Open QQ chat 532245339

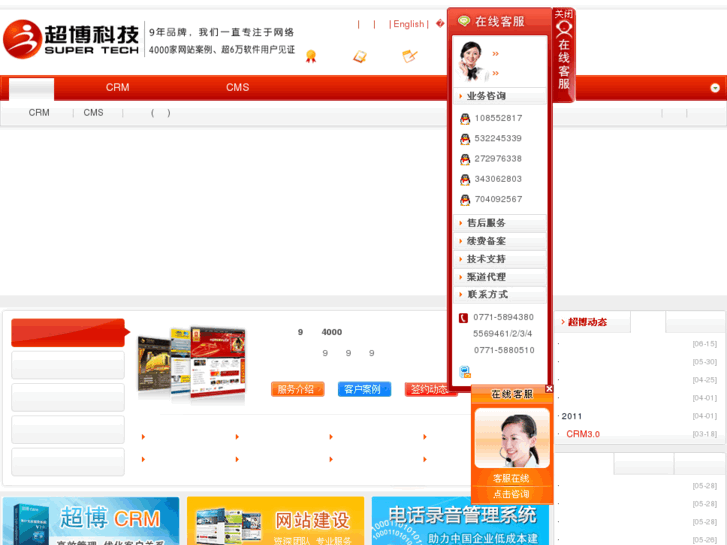[x=491, y=139]
